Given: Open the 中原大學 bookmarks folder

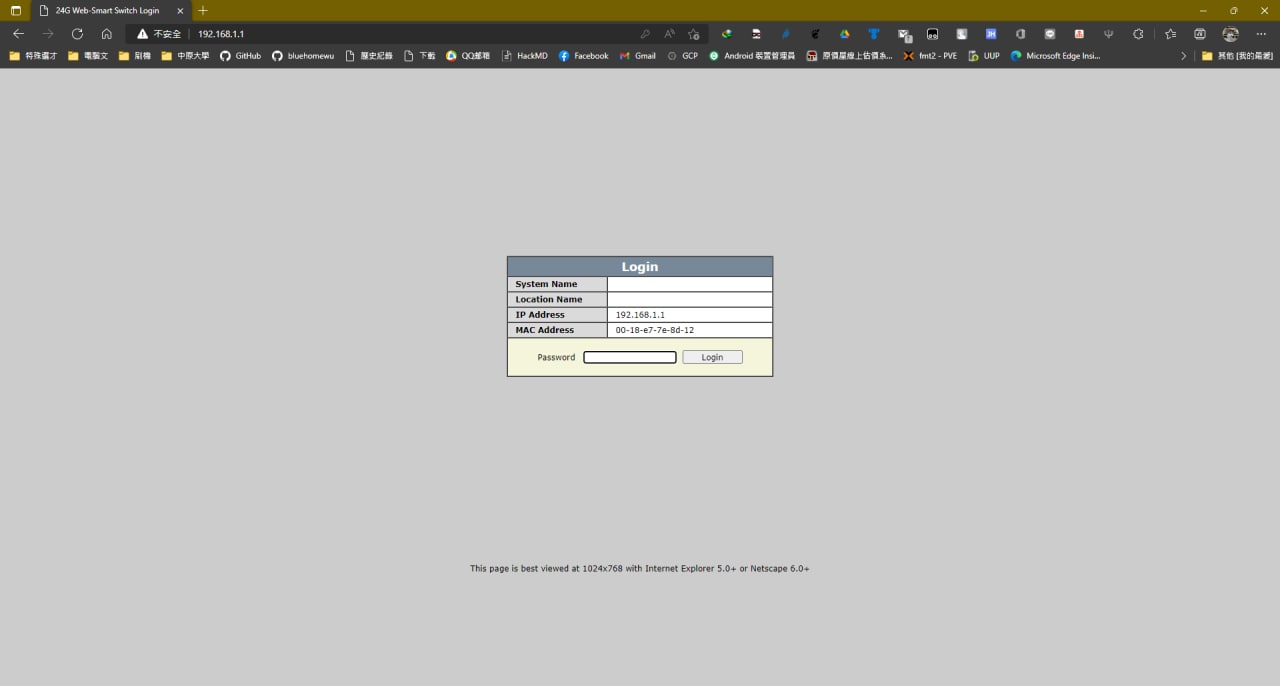Looking at the screenshot, I should [x=185, y=56].
